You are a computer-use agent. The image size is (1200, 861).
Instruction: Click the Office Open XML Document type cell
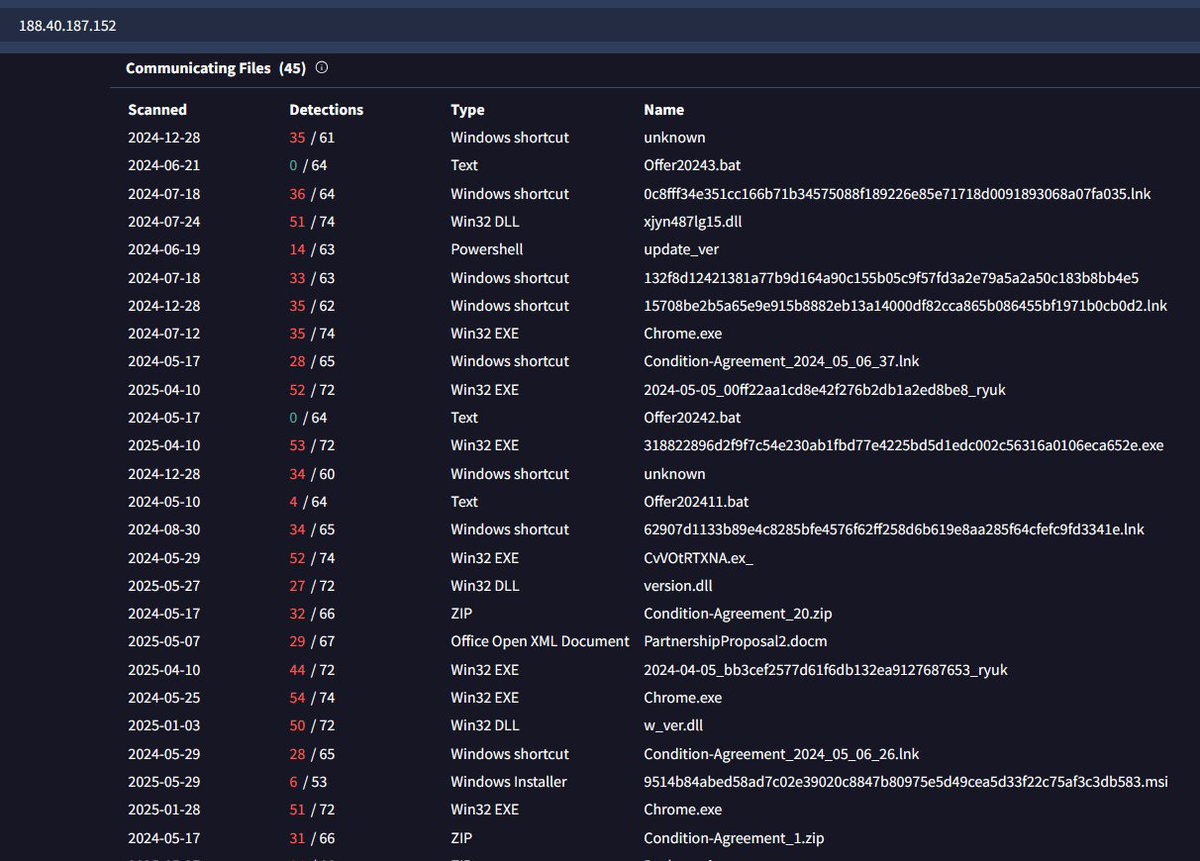(540, 642)
